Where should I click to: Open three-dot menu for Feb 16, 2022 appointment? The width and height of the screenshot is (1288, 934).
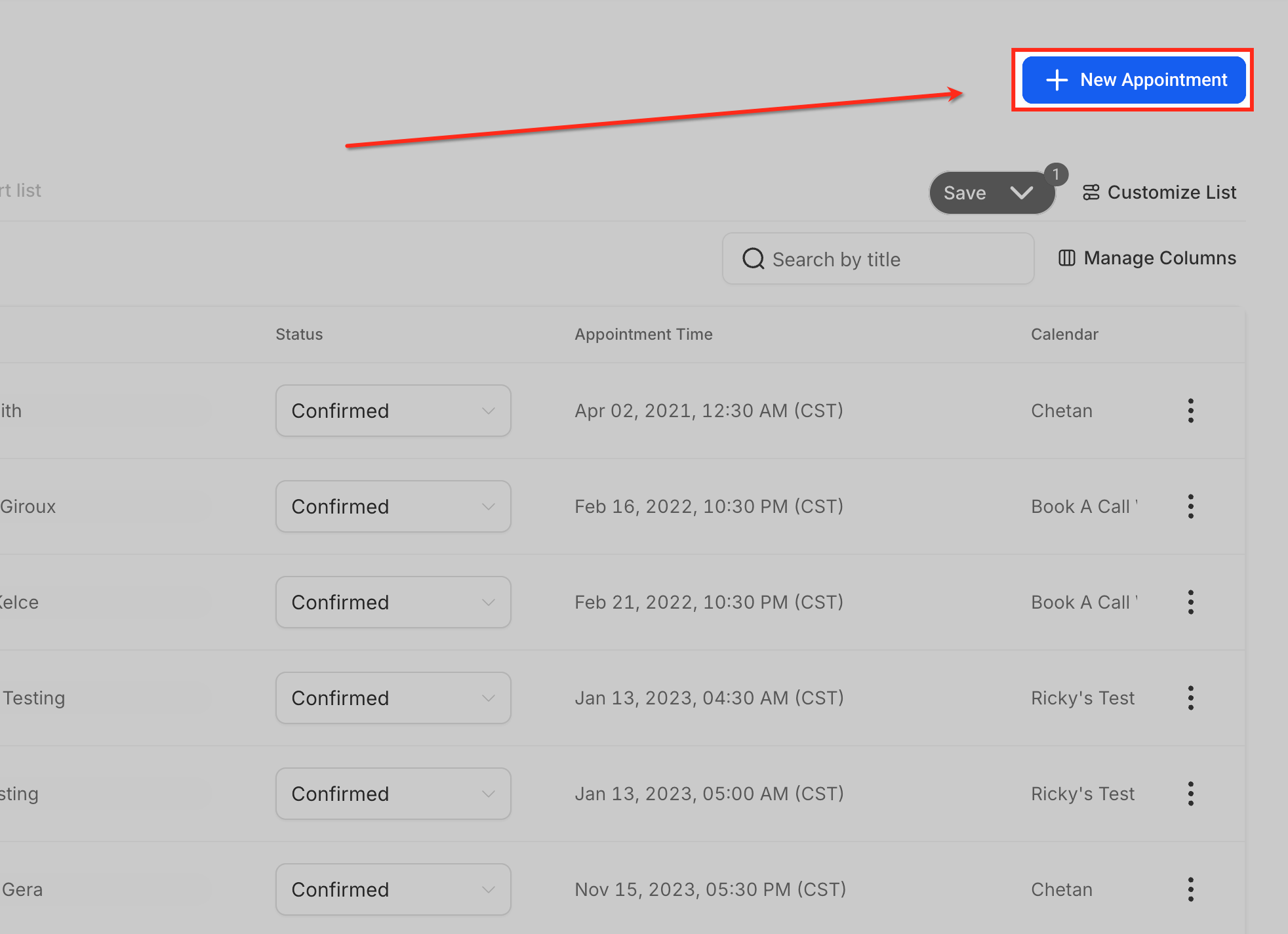coord(1190,506)
